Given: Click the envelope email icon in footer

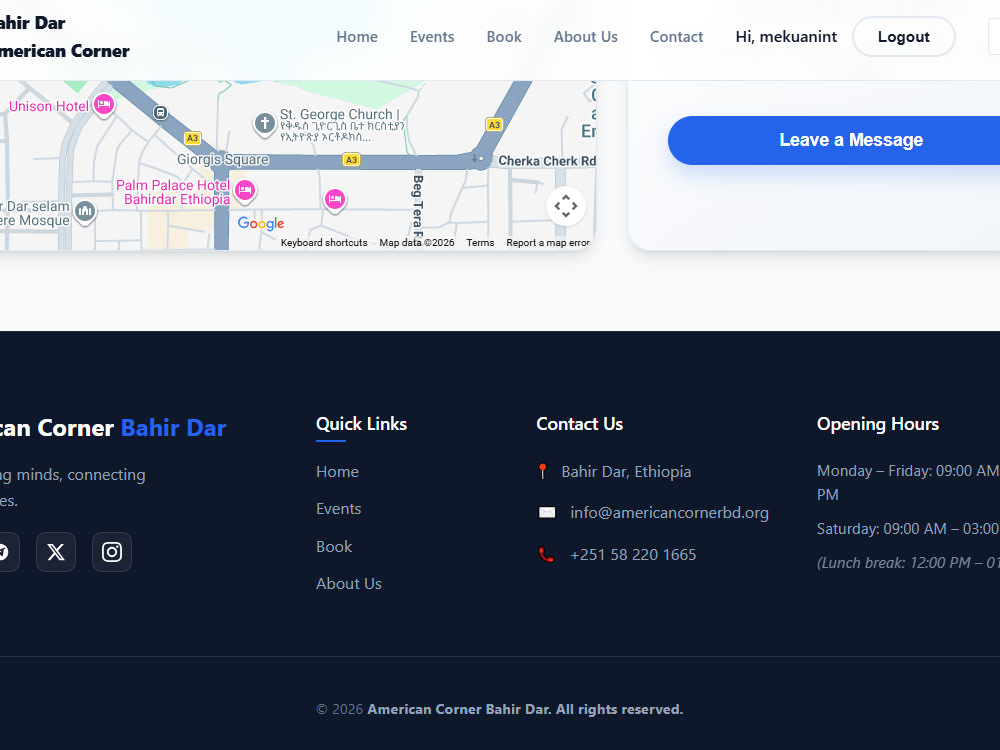Looking at the screenshot, I should (547, 513).
